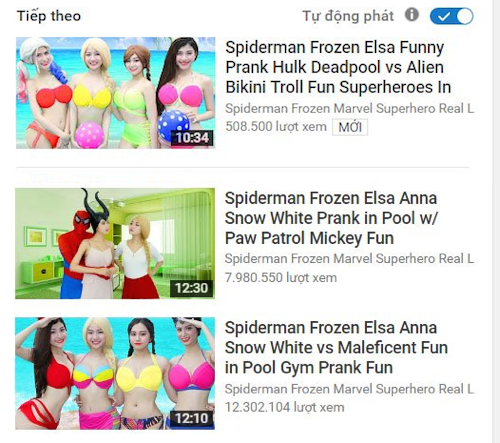500x443 pixels.
Task: Click the autoplay info icon
Action: [x=412, y=15]
